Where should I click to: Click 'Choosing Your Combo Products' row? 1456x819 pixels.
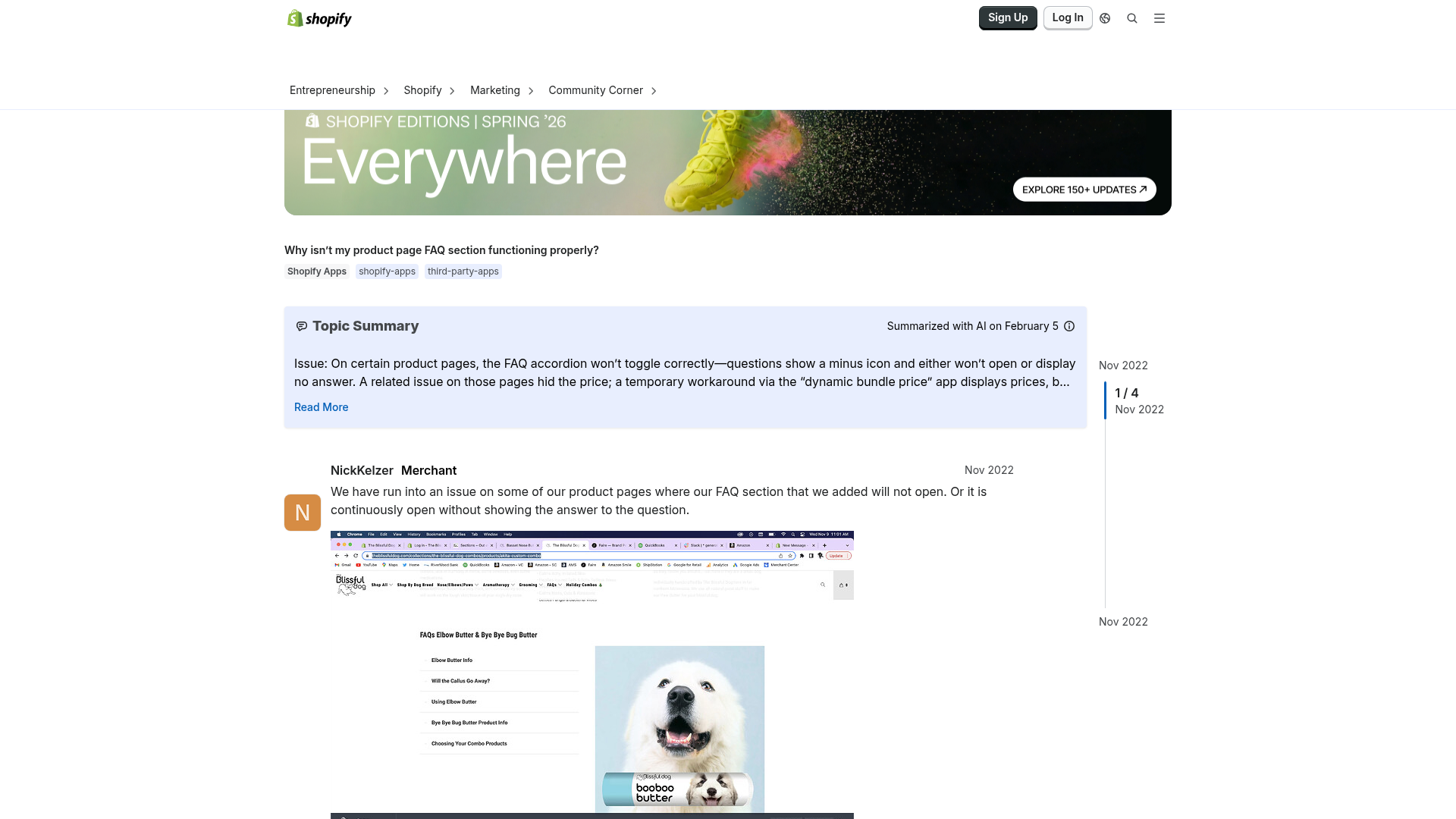[500, 744]
